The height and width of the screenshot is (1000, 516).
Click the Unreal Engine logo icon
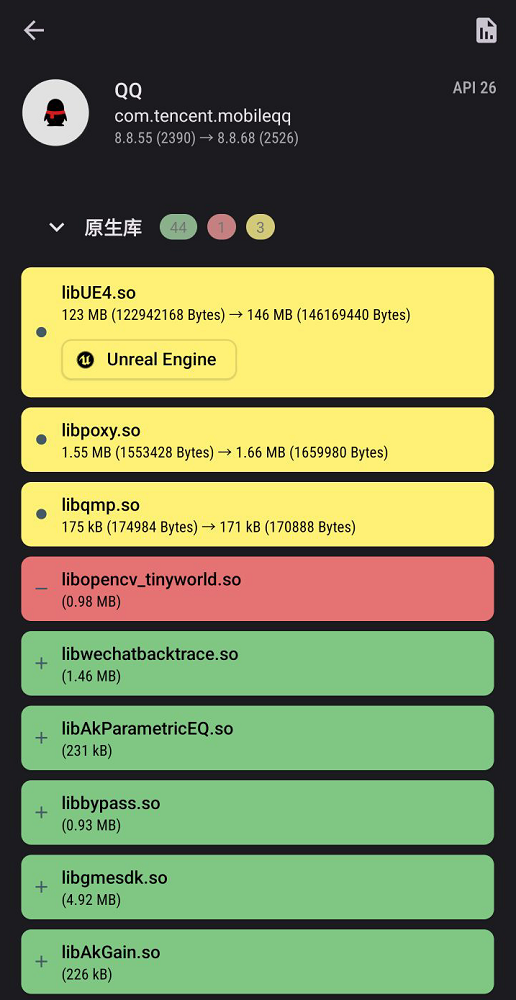click(85, 360)
